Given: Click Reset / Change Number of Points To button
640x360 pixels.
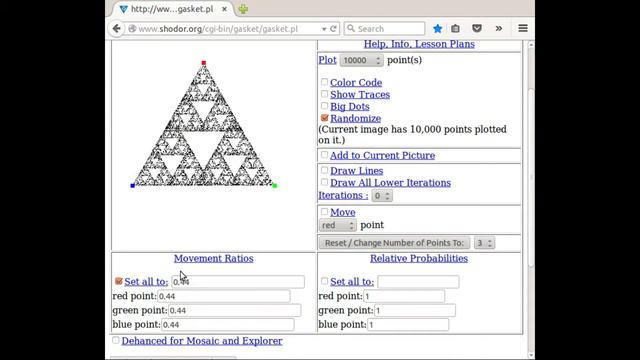Looking at the screenshot, I should click(394, 243).
